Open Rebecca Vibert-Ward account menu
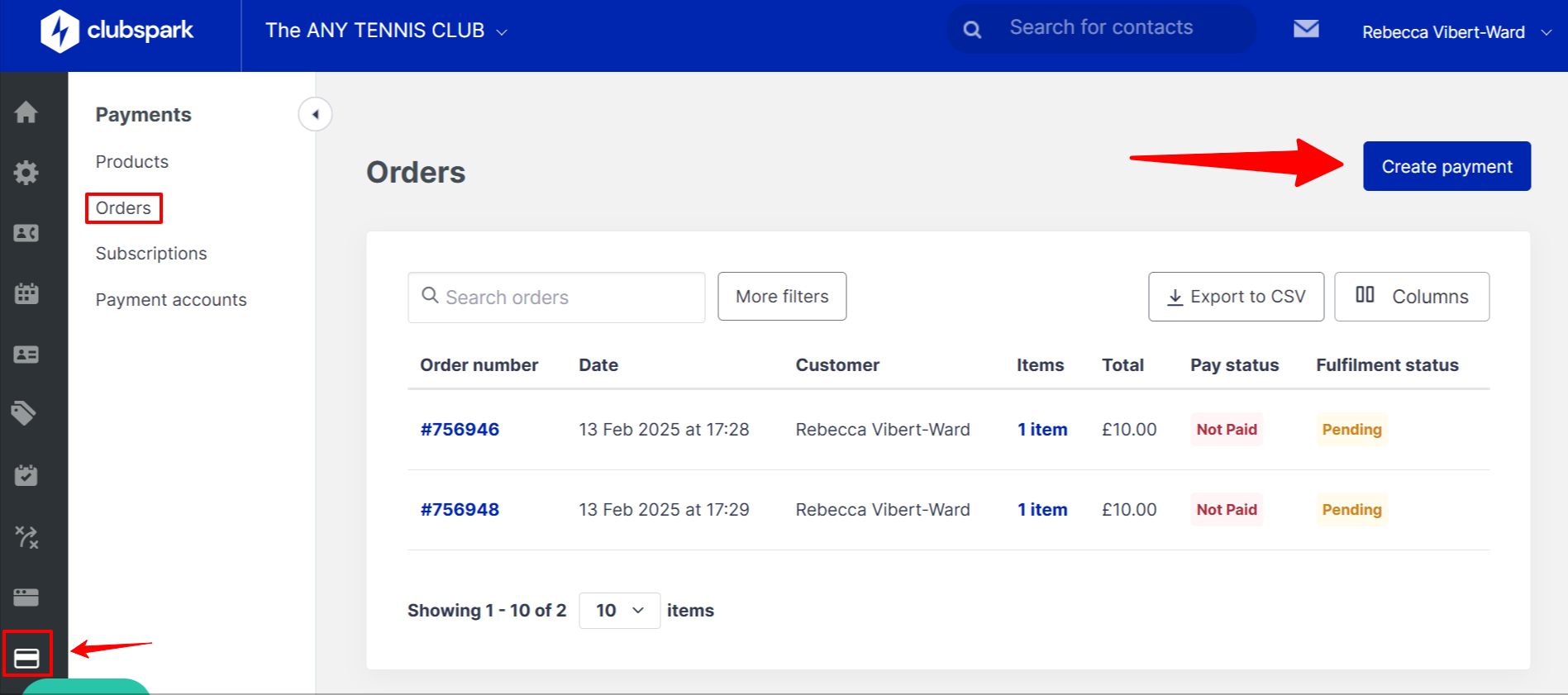 [1456, 32]
